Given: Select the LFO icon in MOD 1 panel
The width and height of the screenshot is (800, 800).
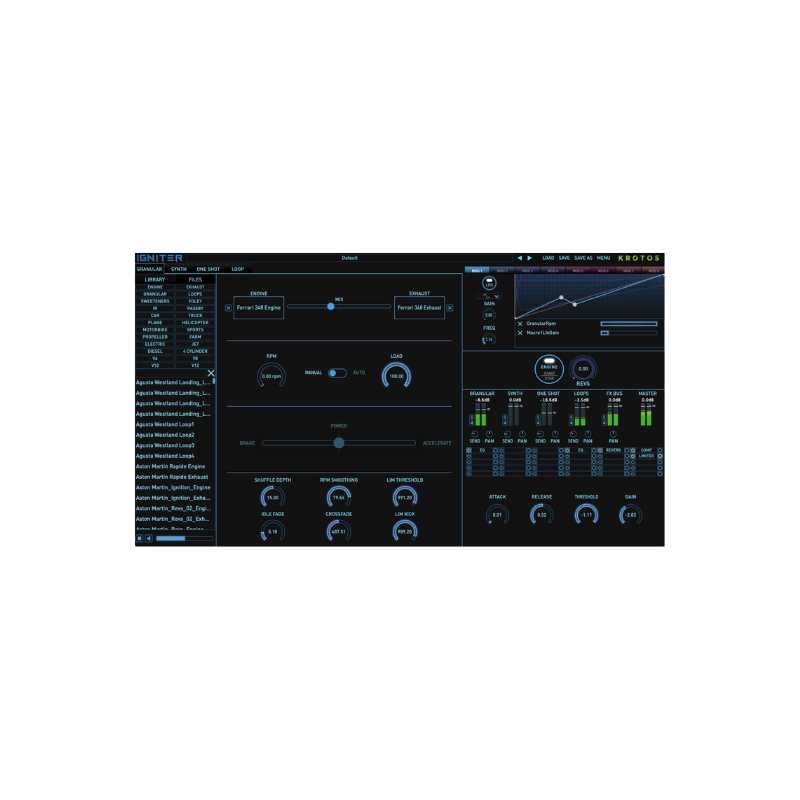Looking at the screenshot, I should pyautogui.click(x=489, y=283).
